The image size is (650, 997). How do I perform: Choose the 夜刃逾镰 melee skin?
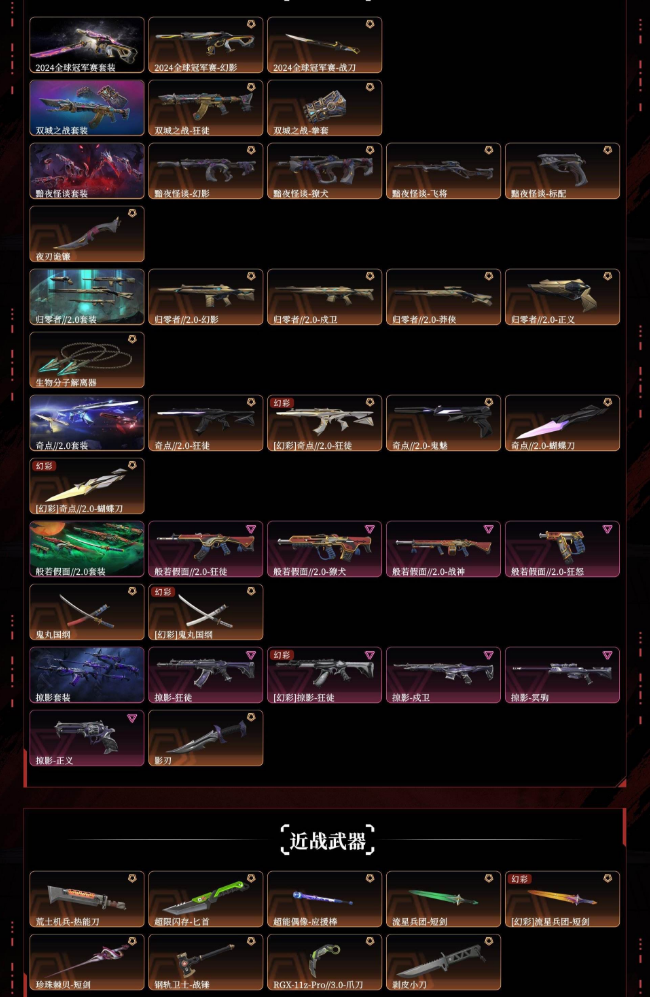coord(86,234)
